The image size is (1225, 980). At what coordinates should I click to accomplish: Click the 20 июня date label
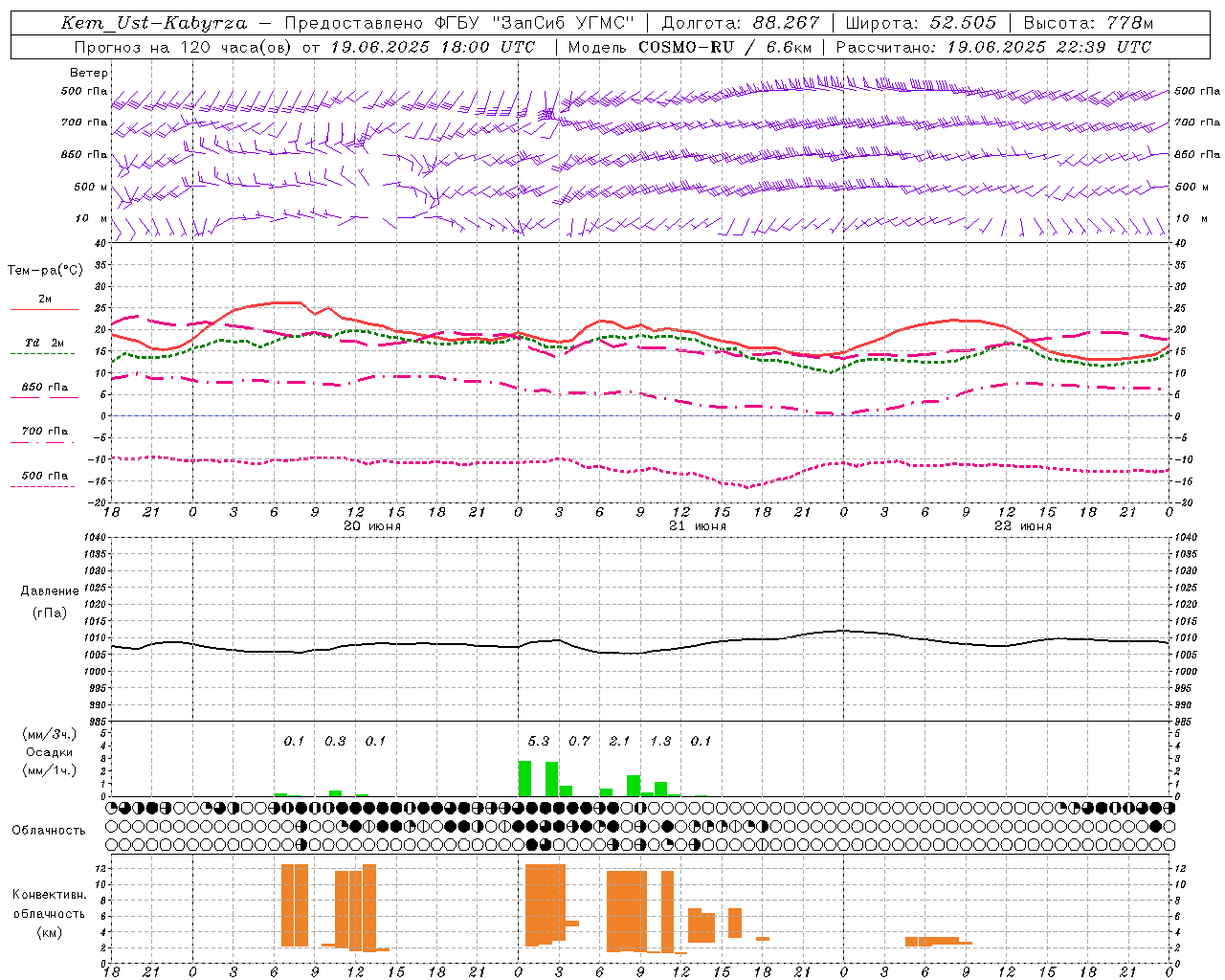pyautogui.click(x=372, y=526)
